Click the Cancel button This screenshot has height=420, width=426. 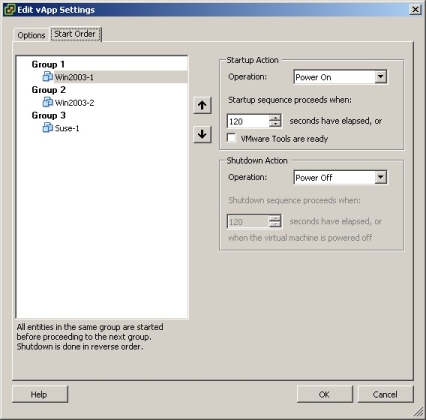(x=385, y=394)
